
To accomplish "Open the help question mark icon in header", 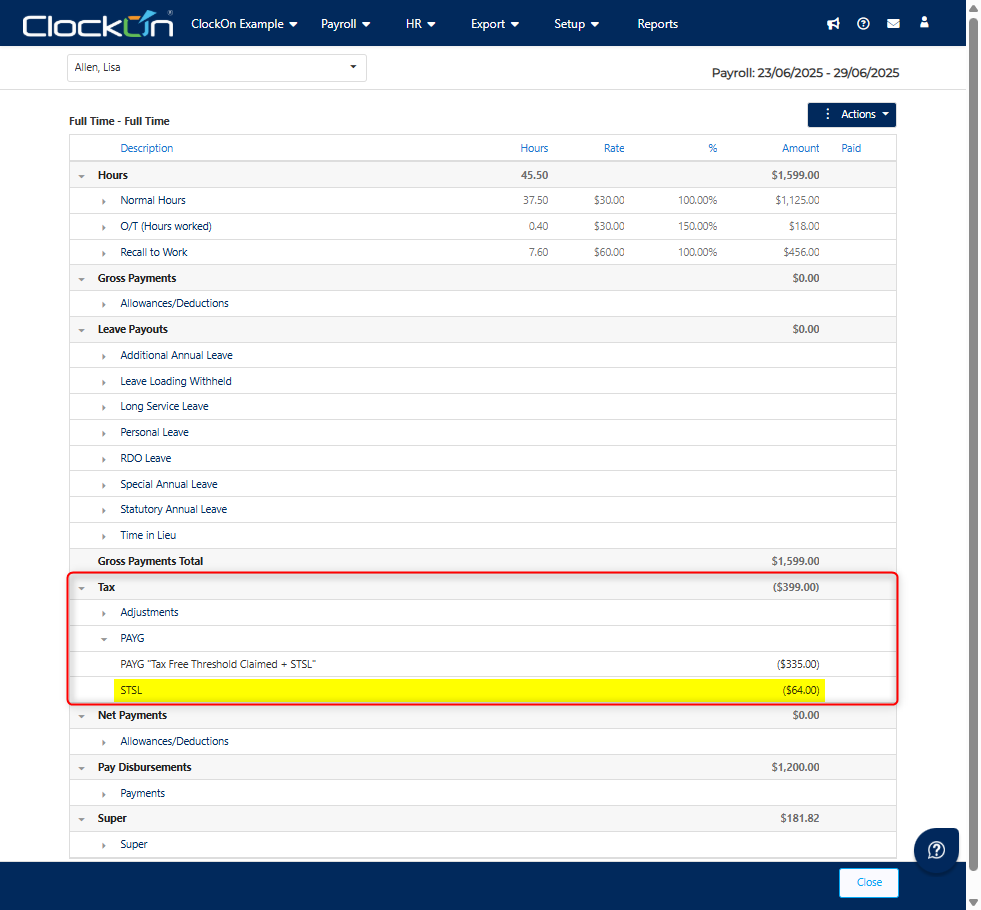I will point(863,24).
